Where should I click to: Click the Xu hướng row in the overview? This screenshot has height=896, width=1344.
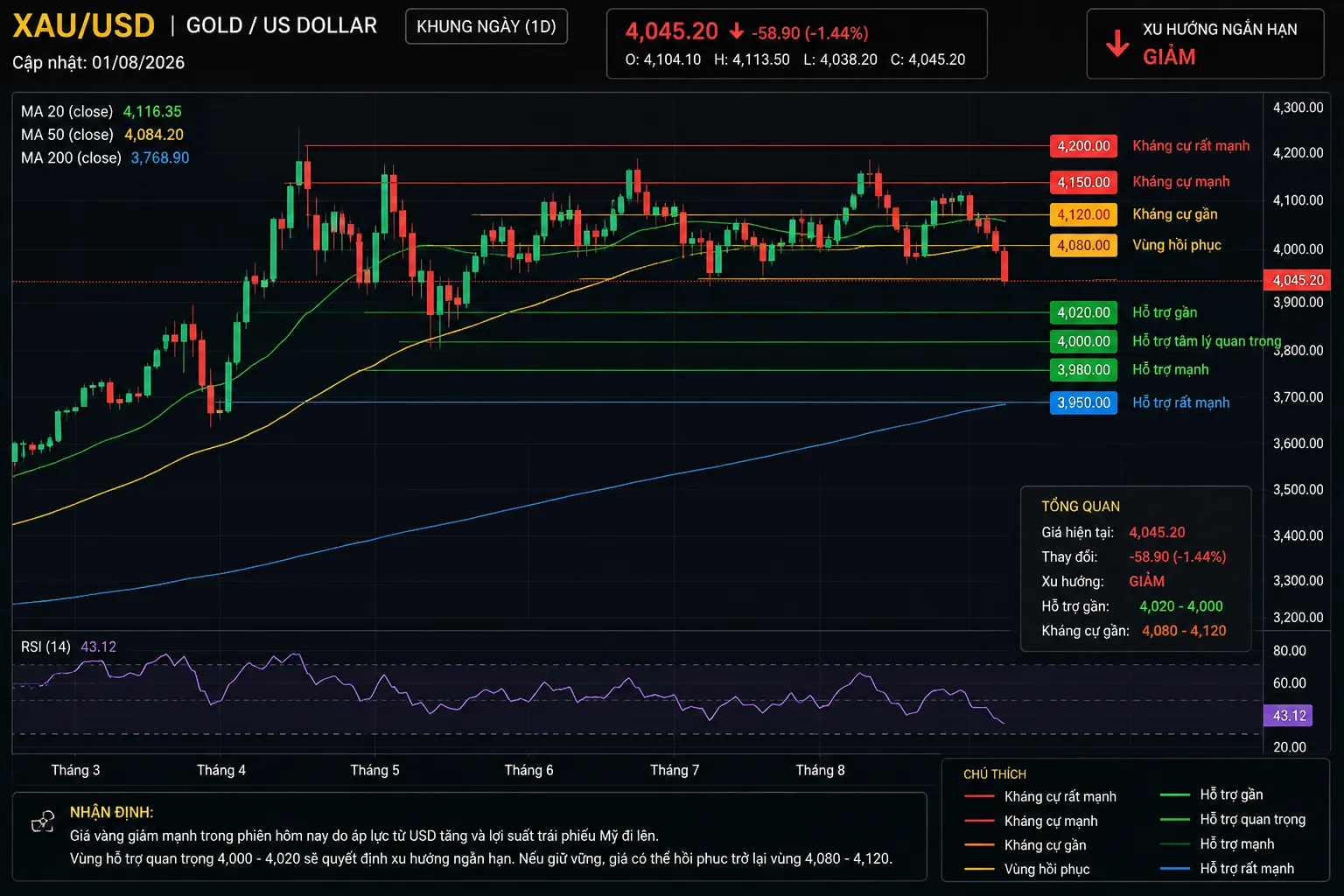pos(1102,582)
